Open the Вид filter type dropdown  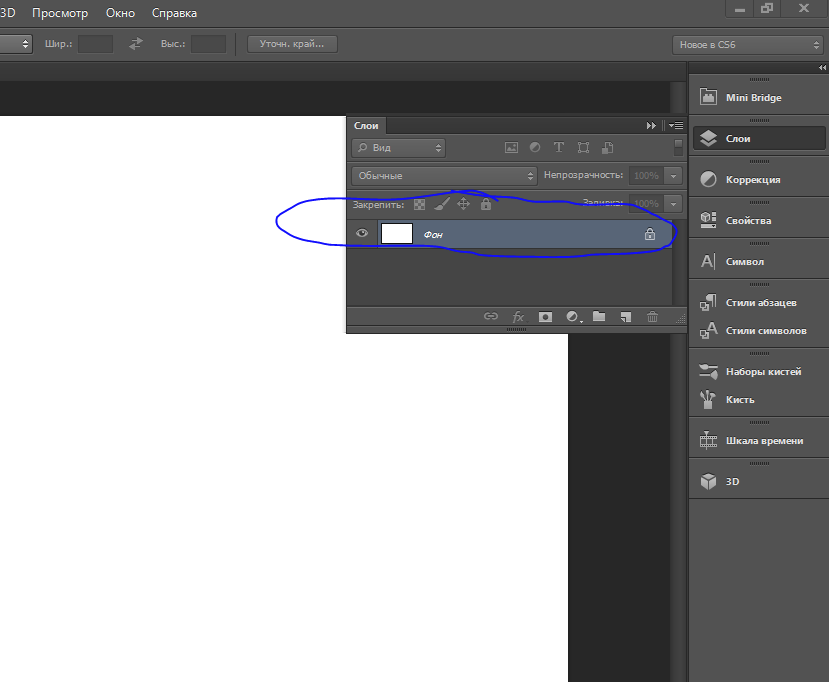pyautogui.click(x=399, y=148)
